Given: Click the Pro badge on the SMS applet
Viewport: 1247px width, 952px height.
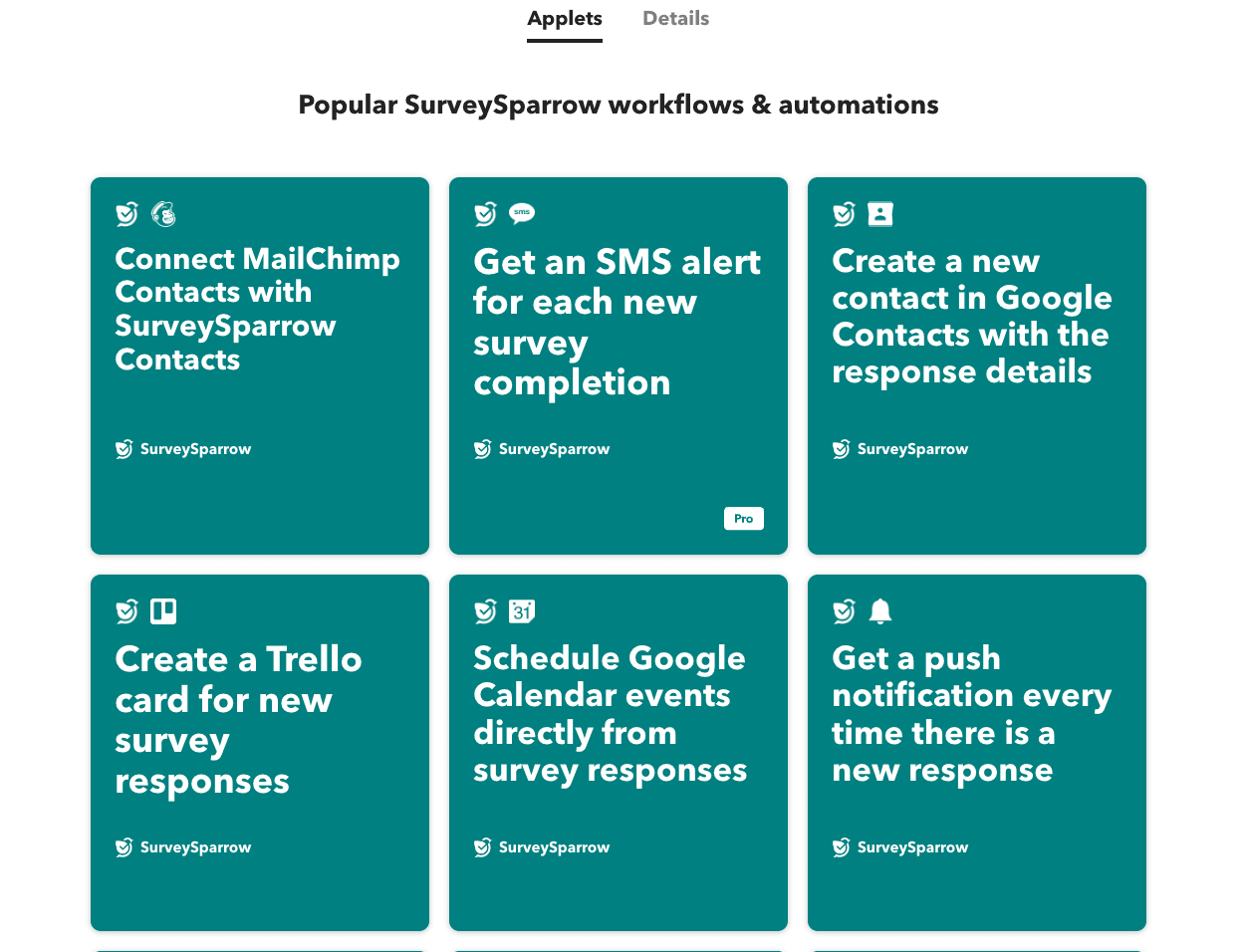Looking at the screenshot, I should (744, 518).
